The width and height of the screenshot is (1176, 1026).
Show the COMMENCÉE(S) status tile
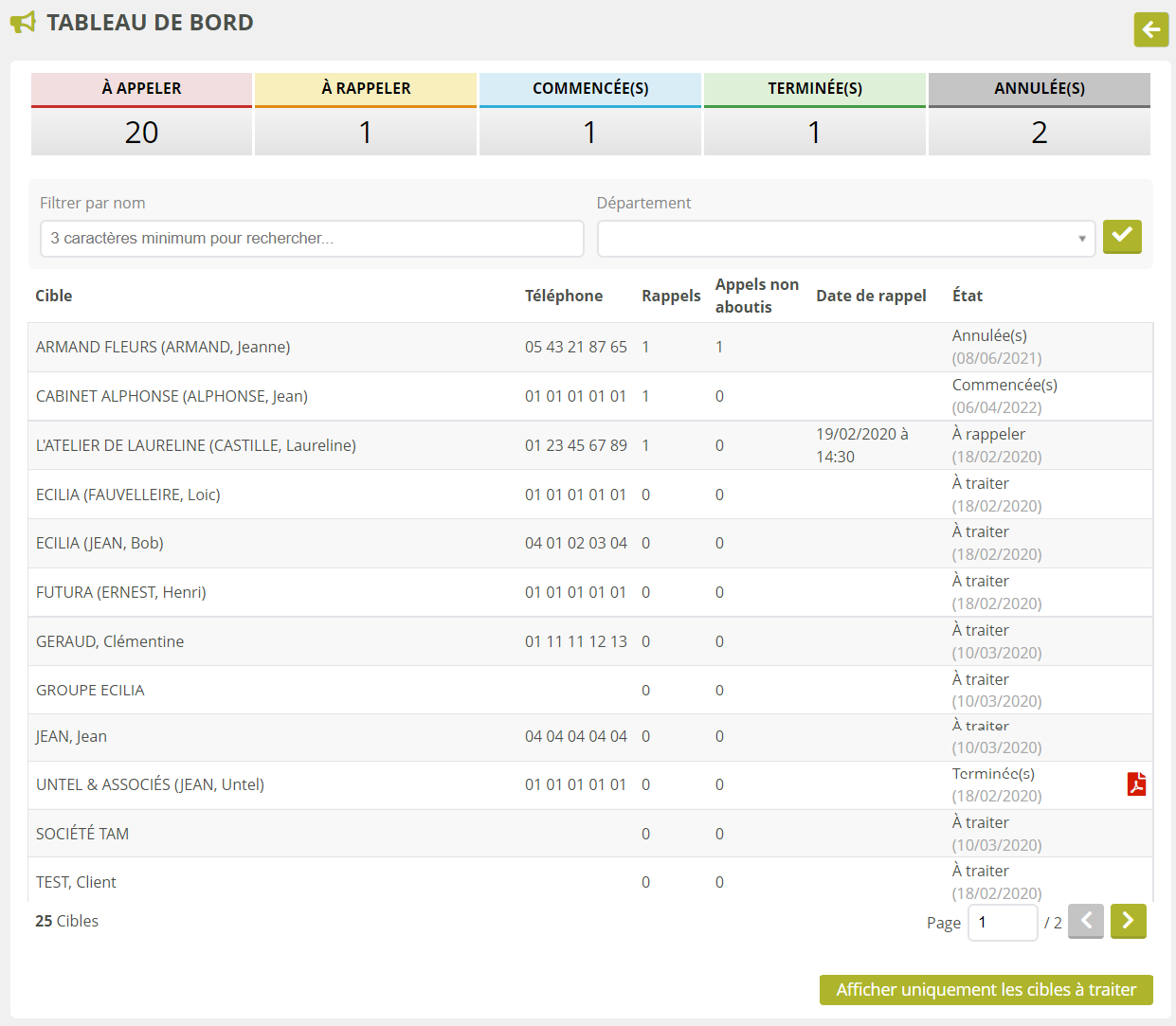(589, 114)
